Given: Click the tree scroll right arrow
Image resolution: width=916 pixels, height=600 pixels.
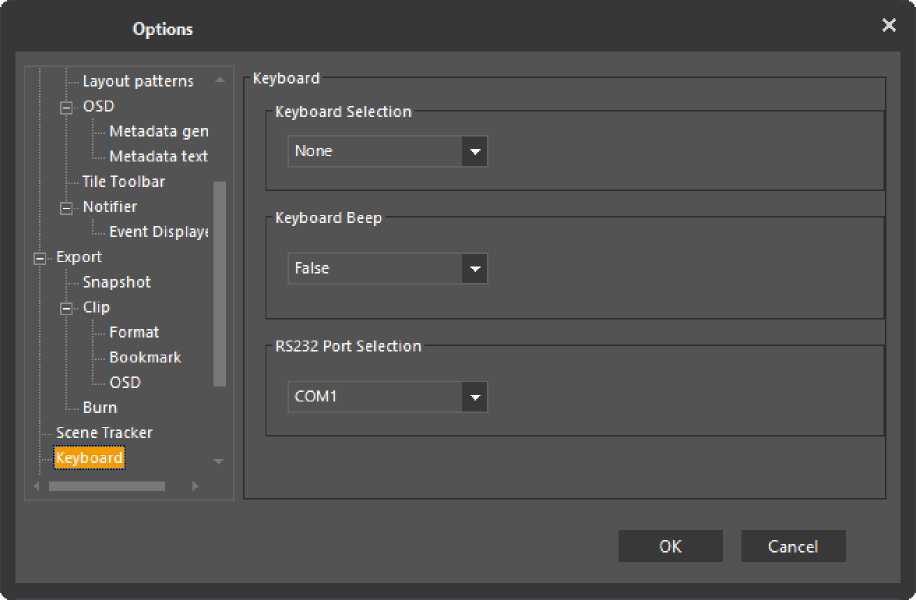Looking at the screenshot, I should click(x=195, y=486).
